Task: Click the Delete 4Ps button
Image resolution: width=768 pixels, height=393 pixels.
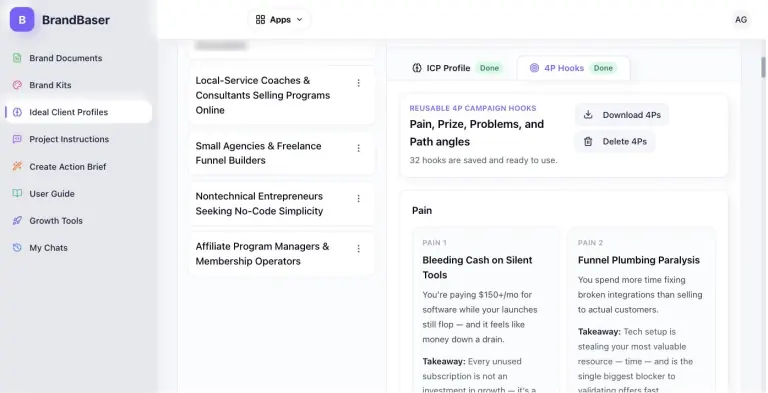Action: (x=615, y=142)
